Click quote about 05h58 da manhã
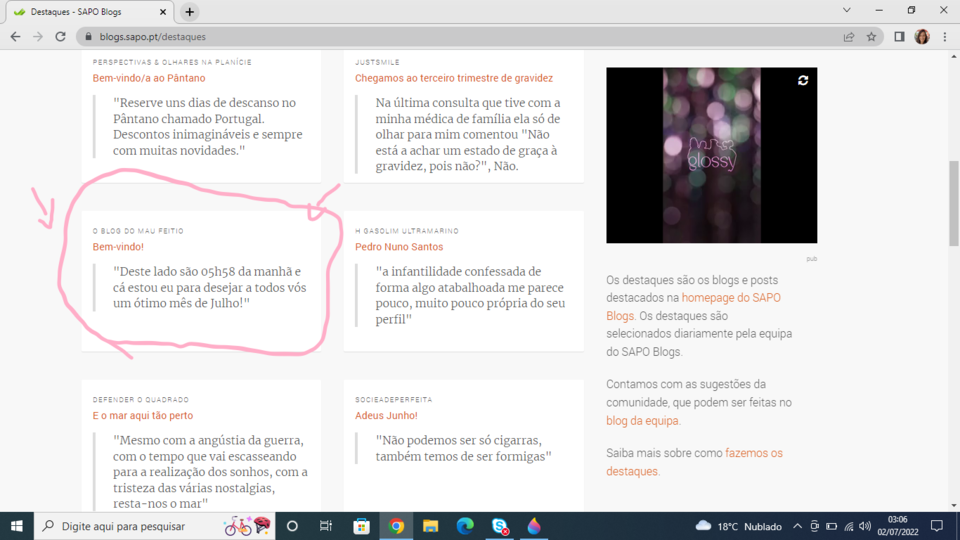Viewport: 960px width, 540px height. pos(209,287)
